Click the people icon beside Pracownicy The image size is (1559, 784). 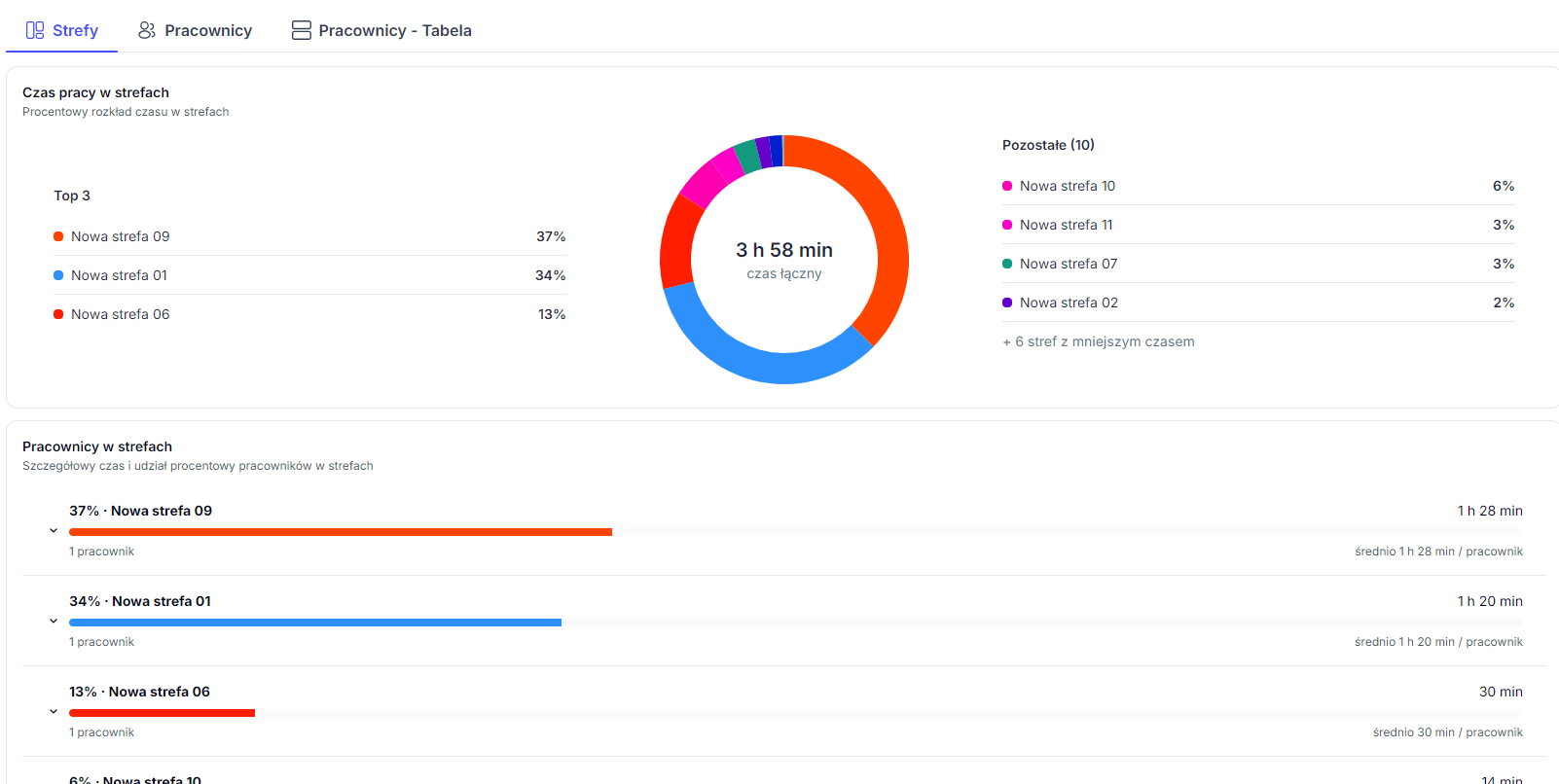click(x=147, y=30)
